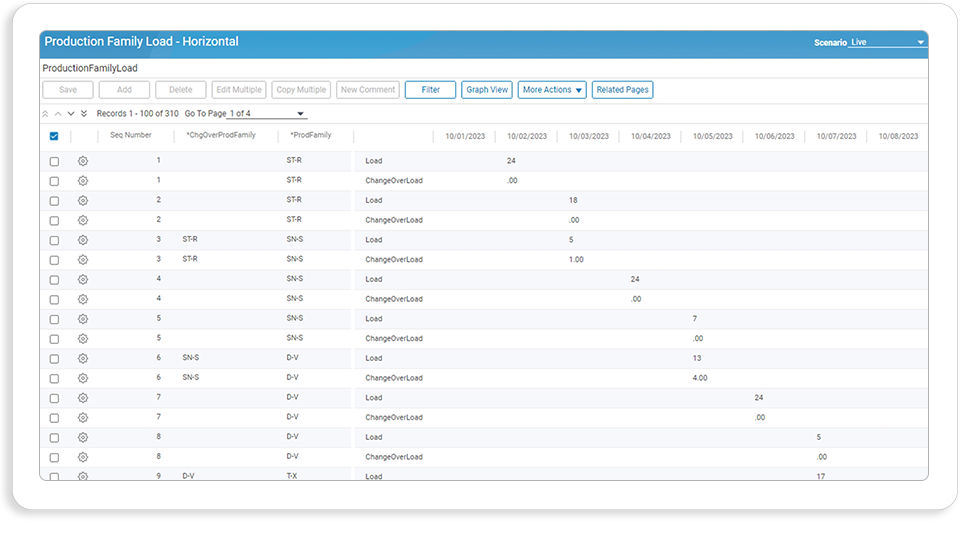The width and height of the screenshot is (960, 540).
Task: Click the Copy Multiple button
Action: click(301, 90)
